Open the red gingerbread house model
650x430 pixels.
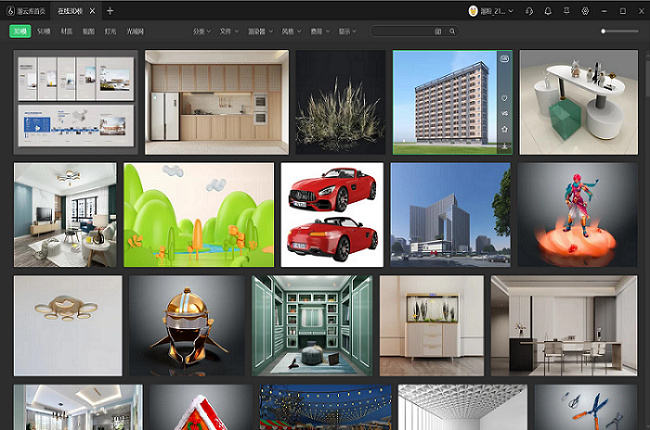(x=201, y=407)
